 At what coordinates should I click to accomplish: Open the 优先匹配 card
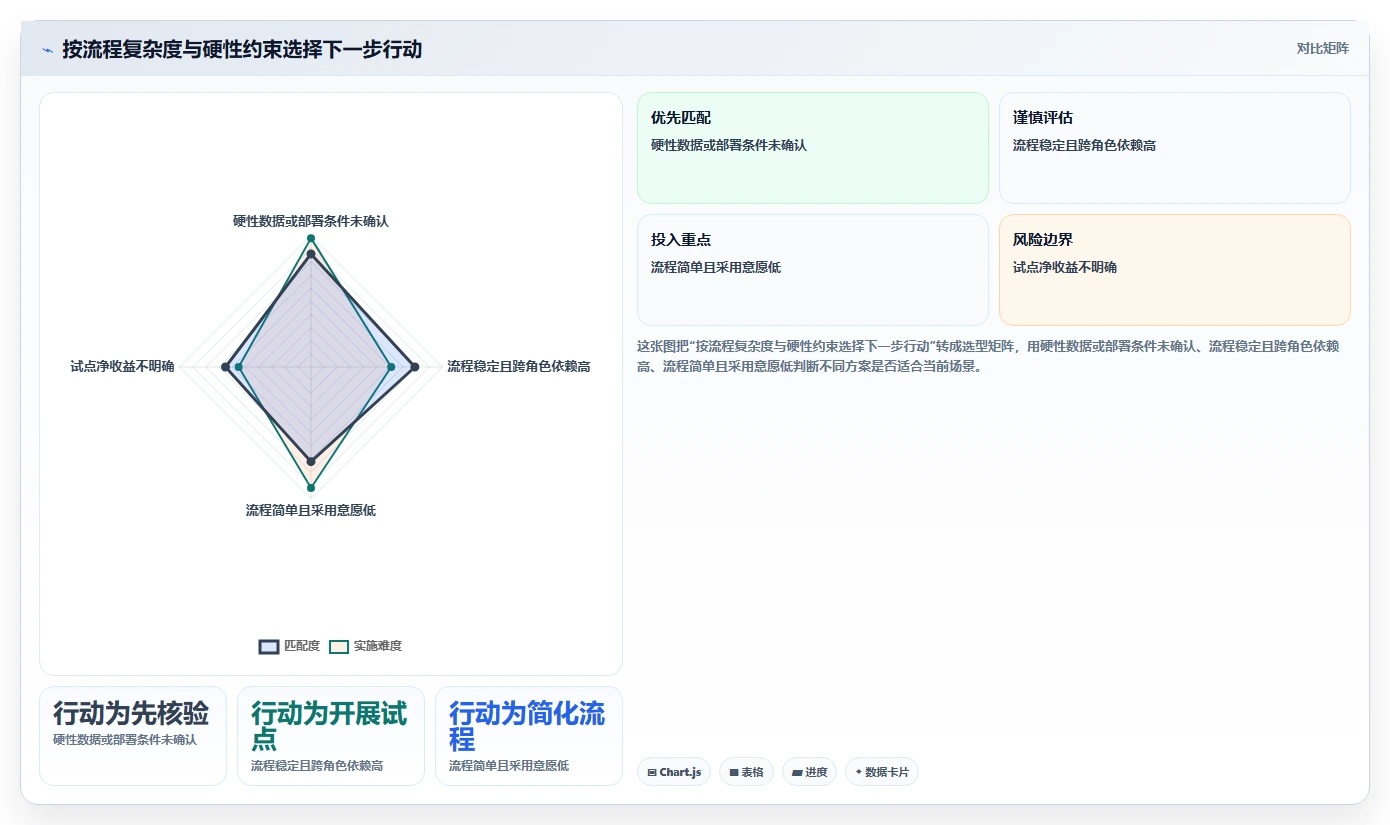[x=813, y=148]
